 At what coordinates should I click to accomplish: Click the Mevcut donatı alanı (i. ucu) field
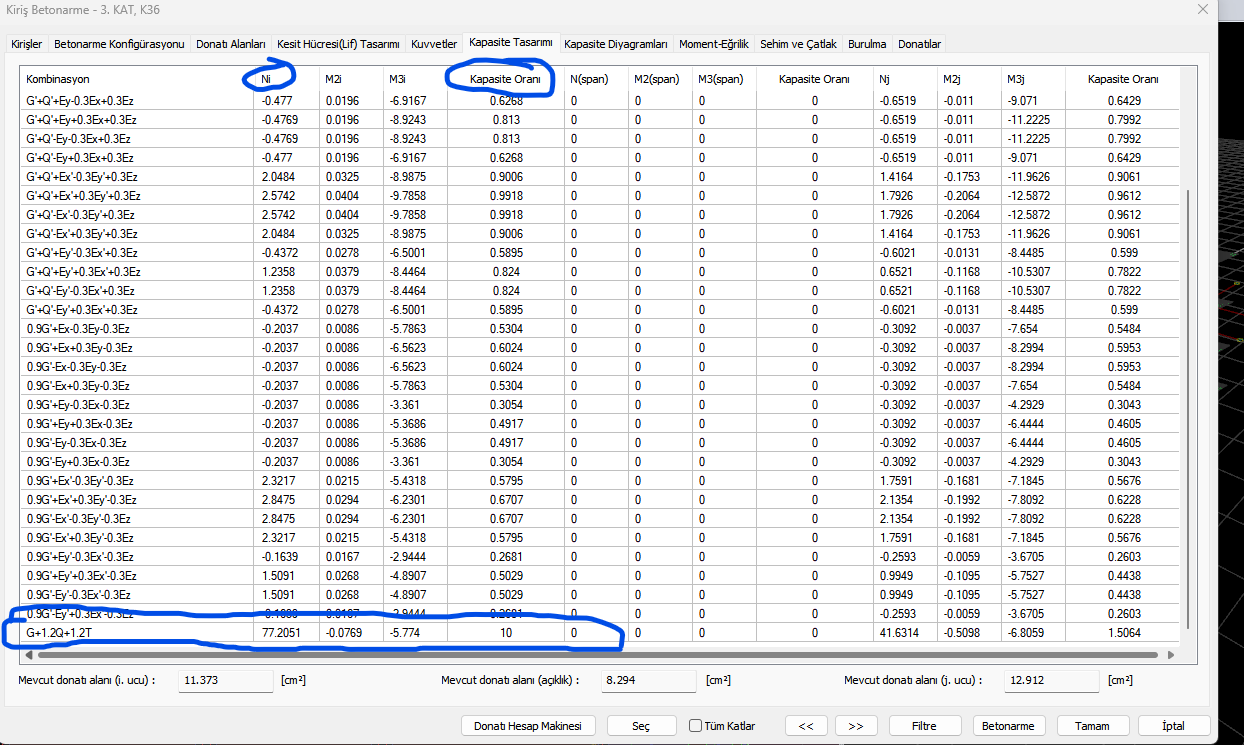tap(225, 681)
